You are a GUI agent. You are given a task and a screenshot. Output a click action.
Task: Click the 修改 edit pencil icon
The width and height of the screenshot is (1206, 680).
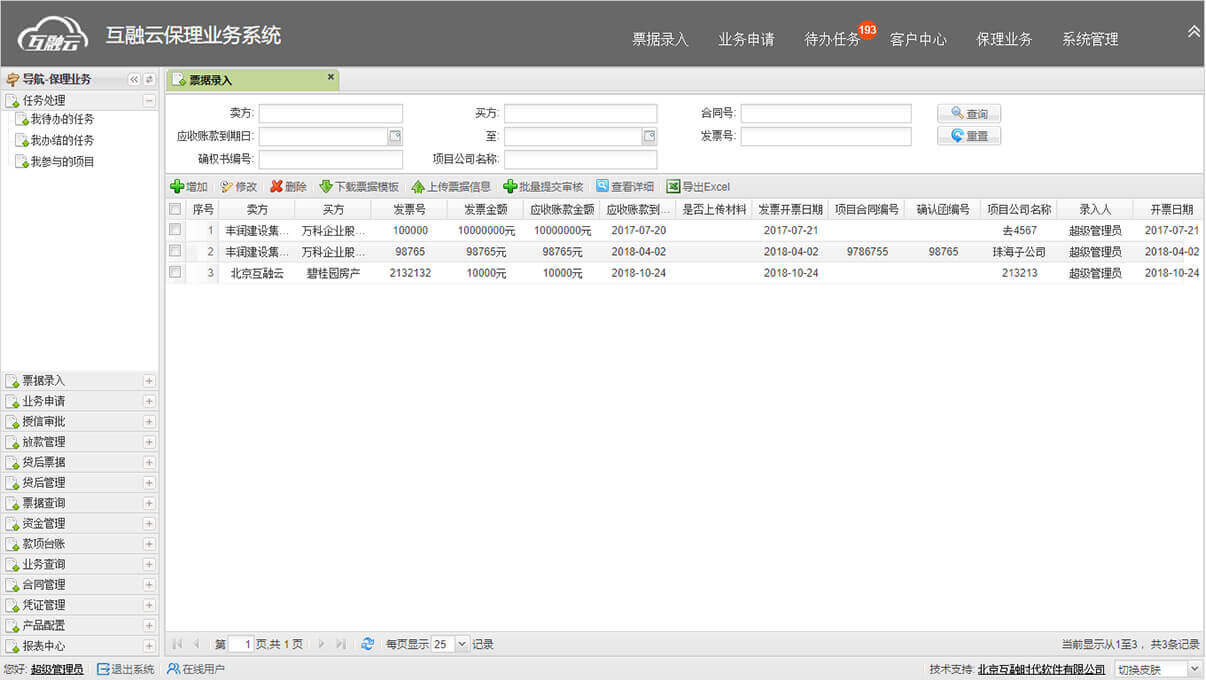tap(227, 187)
